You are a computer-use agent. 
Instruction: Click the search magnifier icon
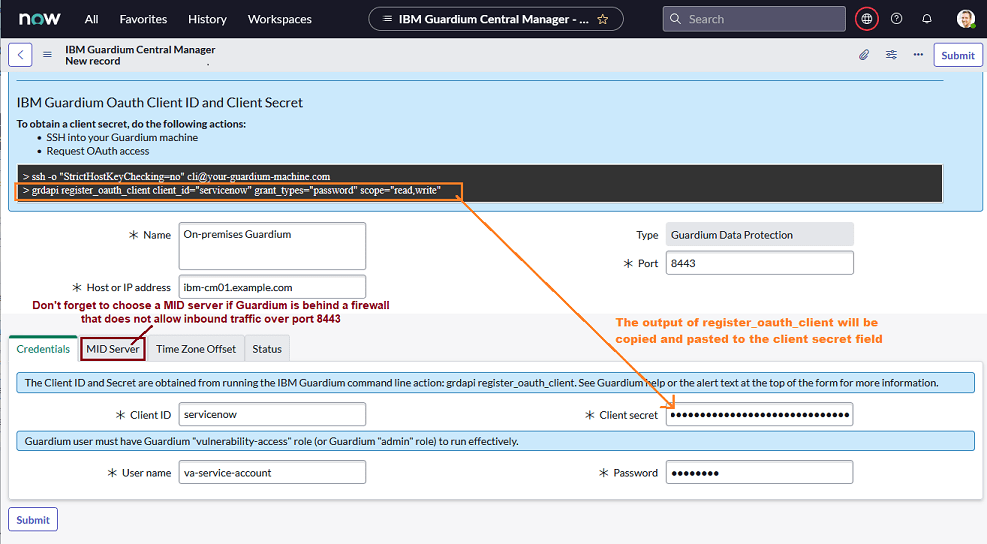(x=675, y=19)
